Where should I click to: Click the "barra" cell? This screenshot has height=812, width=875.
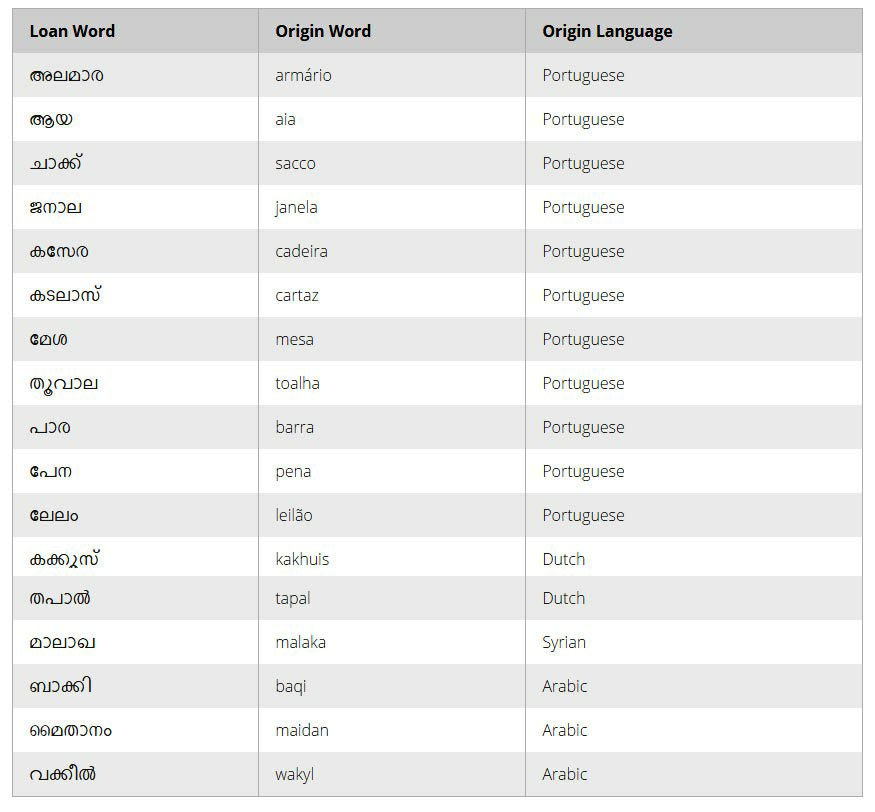(x=294, y=427)
